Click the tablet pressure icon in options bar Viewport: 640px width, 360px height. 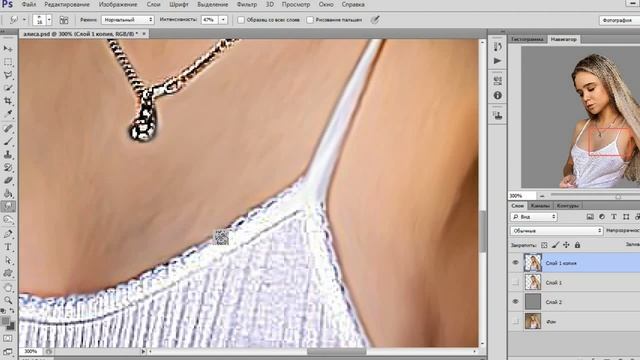(x=375, y=20)
